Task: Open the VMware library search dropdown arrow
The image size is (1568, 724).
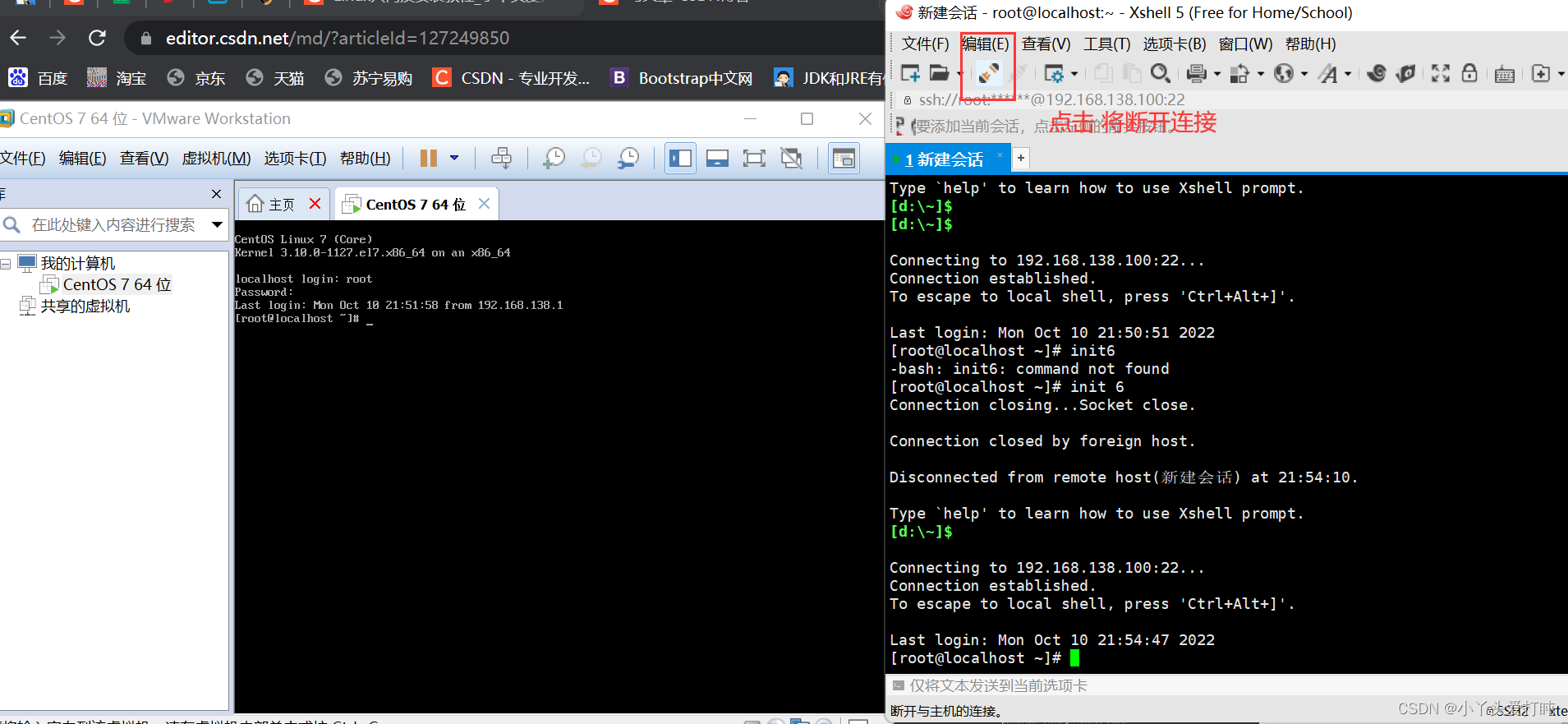Action: tap(217, 224)
